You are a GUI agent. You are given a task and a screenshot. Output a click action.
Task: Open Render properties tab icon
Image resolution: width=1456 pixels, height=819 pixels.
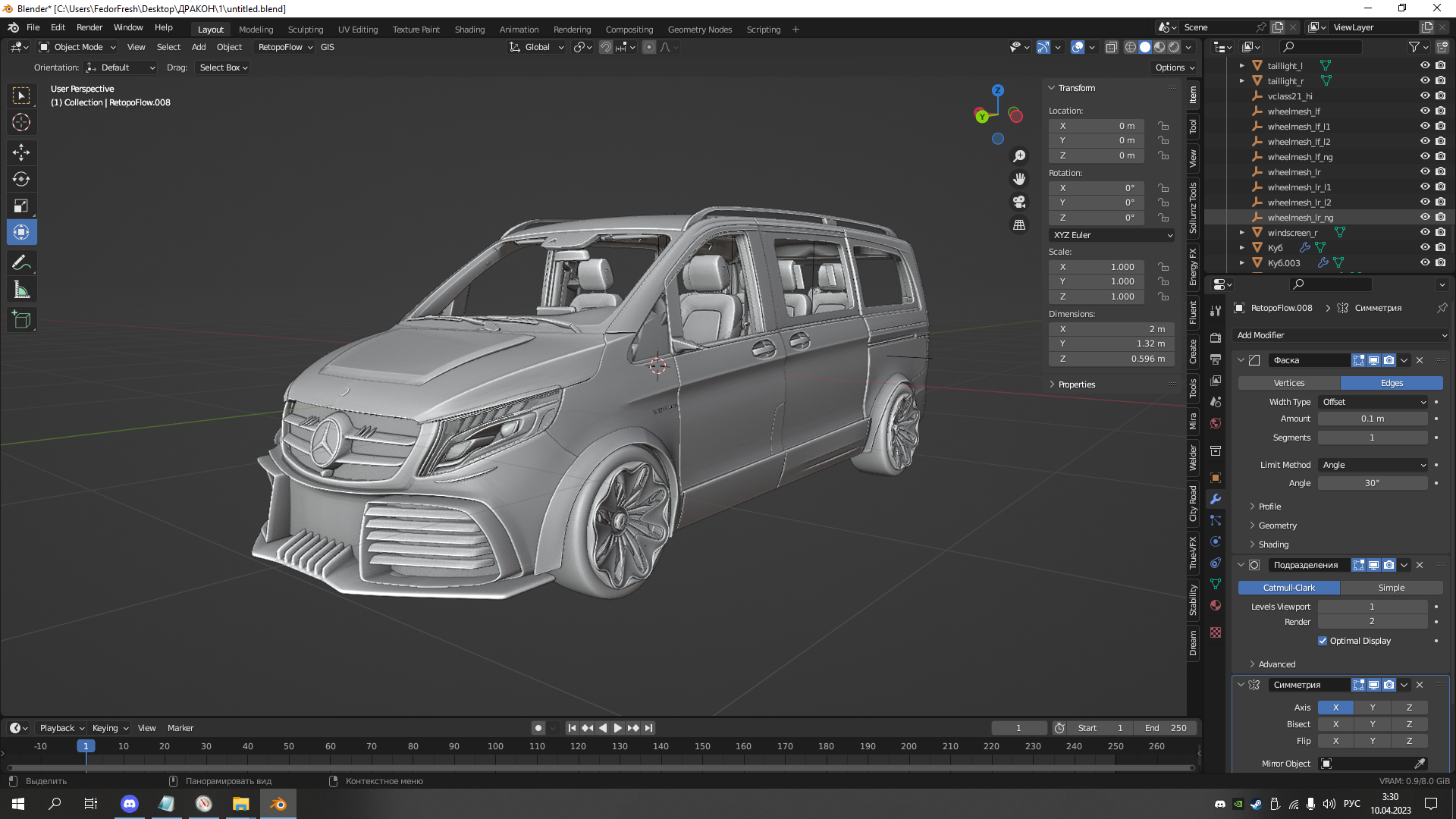coord(1216,337)
